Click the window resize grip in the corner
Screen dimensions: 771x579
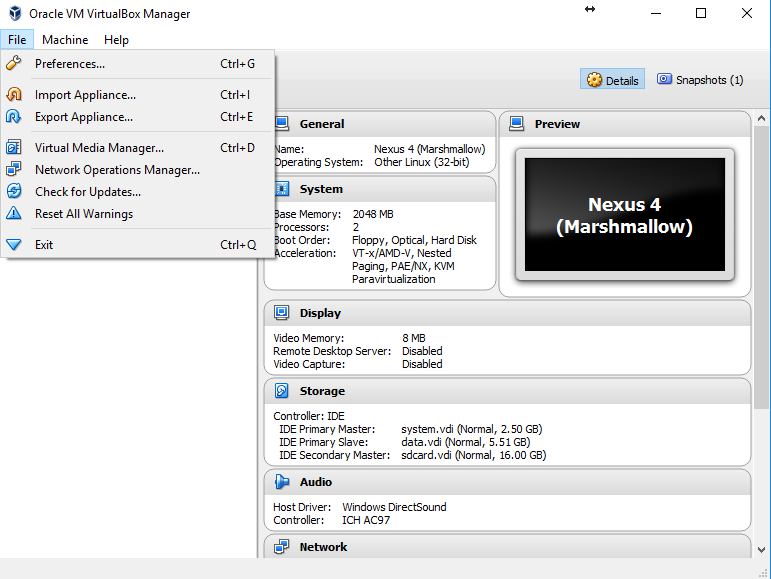click(764, 573)
